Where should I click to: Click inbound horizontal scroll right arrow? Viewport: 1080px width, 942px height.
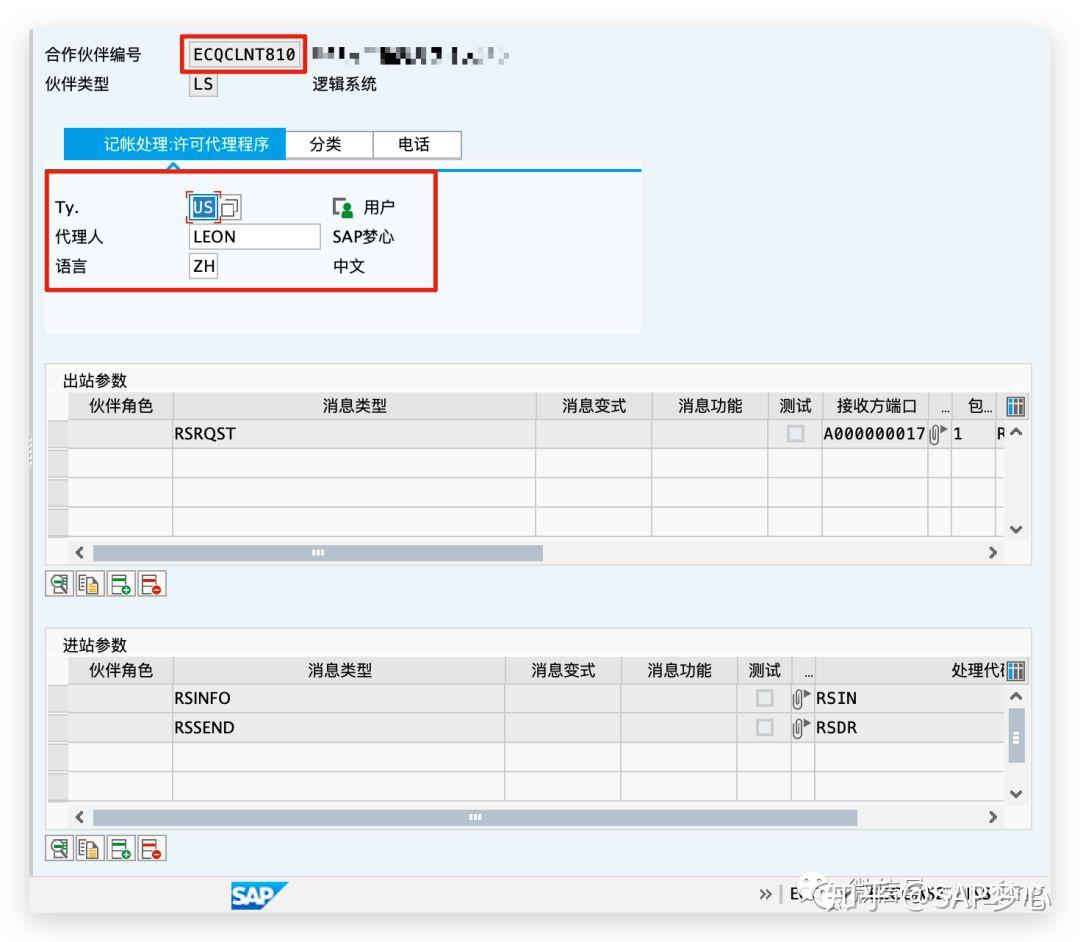click(993, 817)
